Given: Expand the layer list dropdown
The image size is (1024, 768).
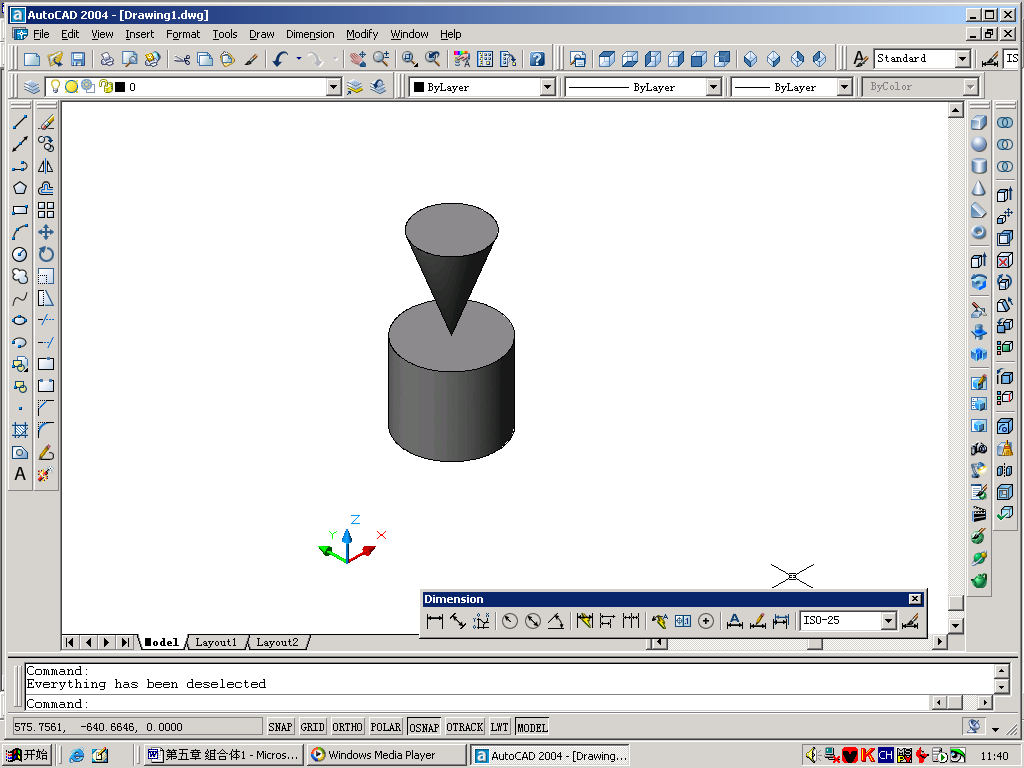Looking at the screenshot, I should click(334, 87).
